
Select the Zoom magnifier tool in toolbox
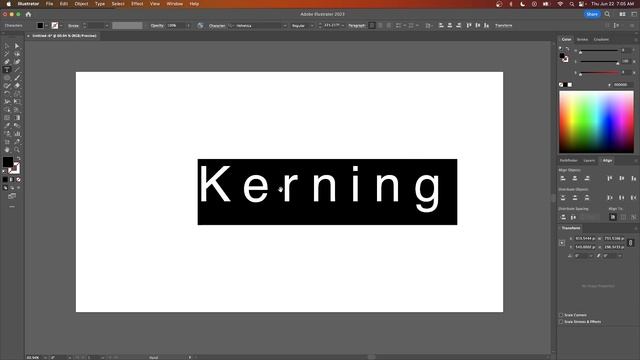pyautogui.click(x=17, y=150)
